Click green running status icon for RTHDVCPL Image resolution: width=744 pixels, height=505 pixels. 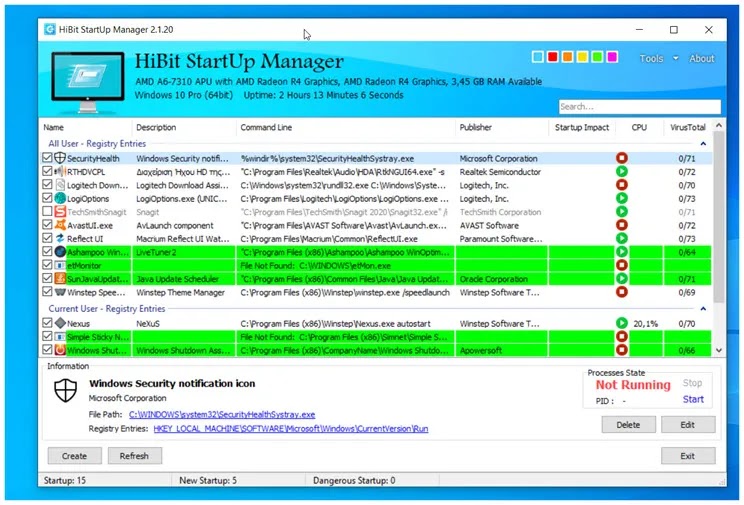pos(622,171)
